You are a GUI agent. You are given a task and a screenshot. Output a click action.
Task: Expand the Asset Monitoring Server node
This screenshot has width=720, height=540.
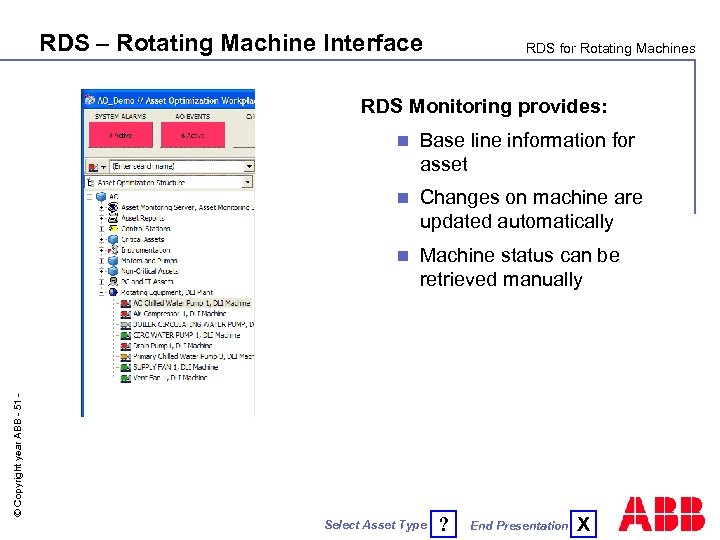102,208
